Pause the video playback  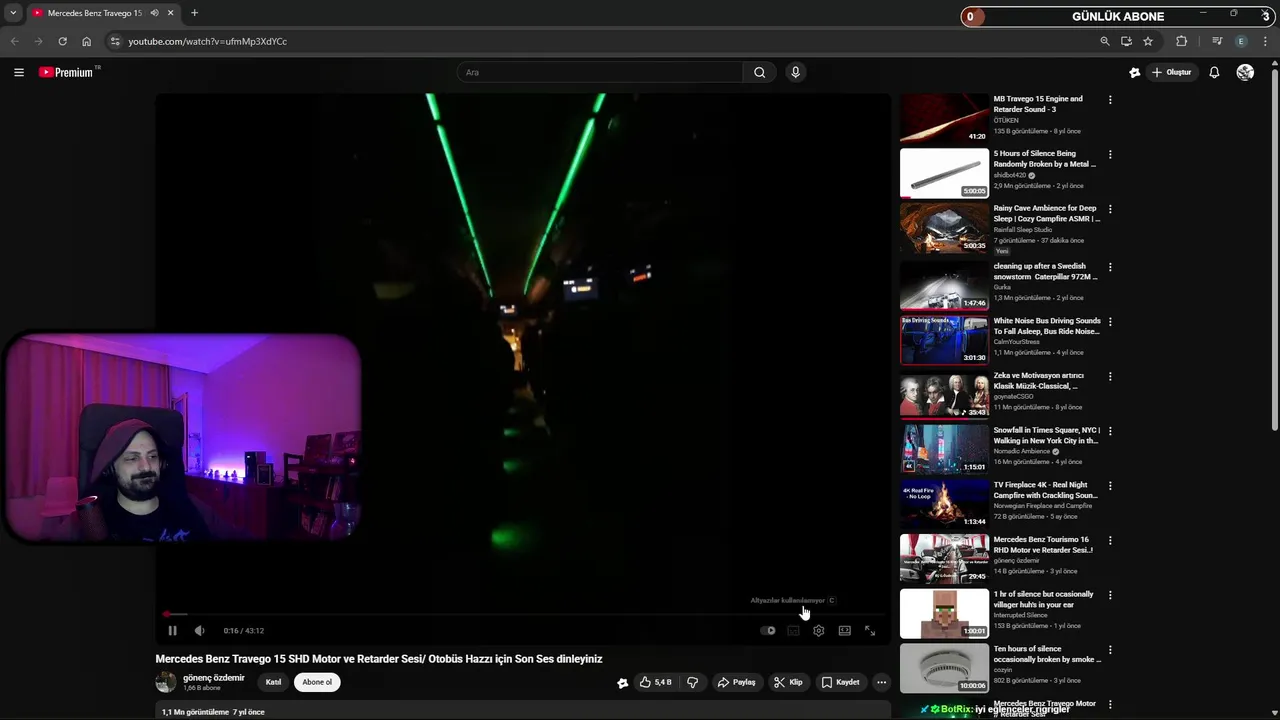[x=172, y=631]
